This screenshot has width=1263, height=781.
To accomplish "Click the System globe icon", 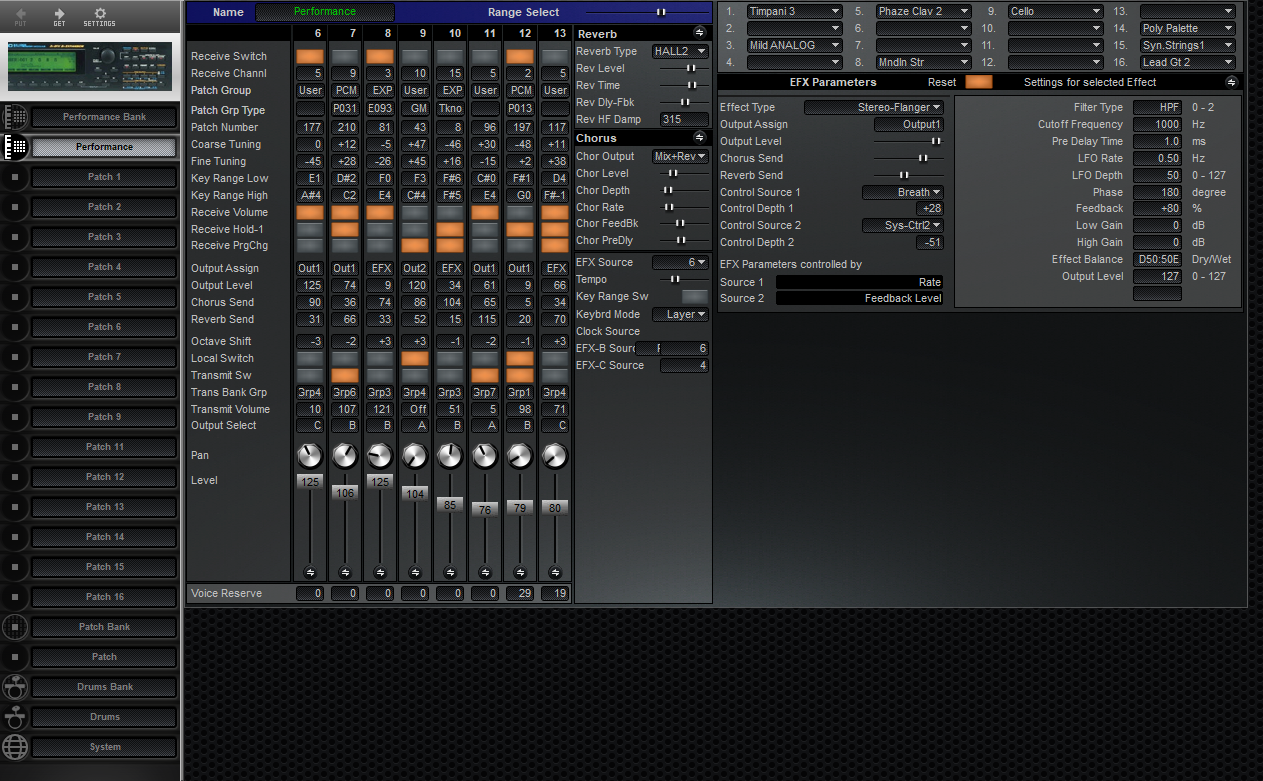I will 15,747.
